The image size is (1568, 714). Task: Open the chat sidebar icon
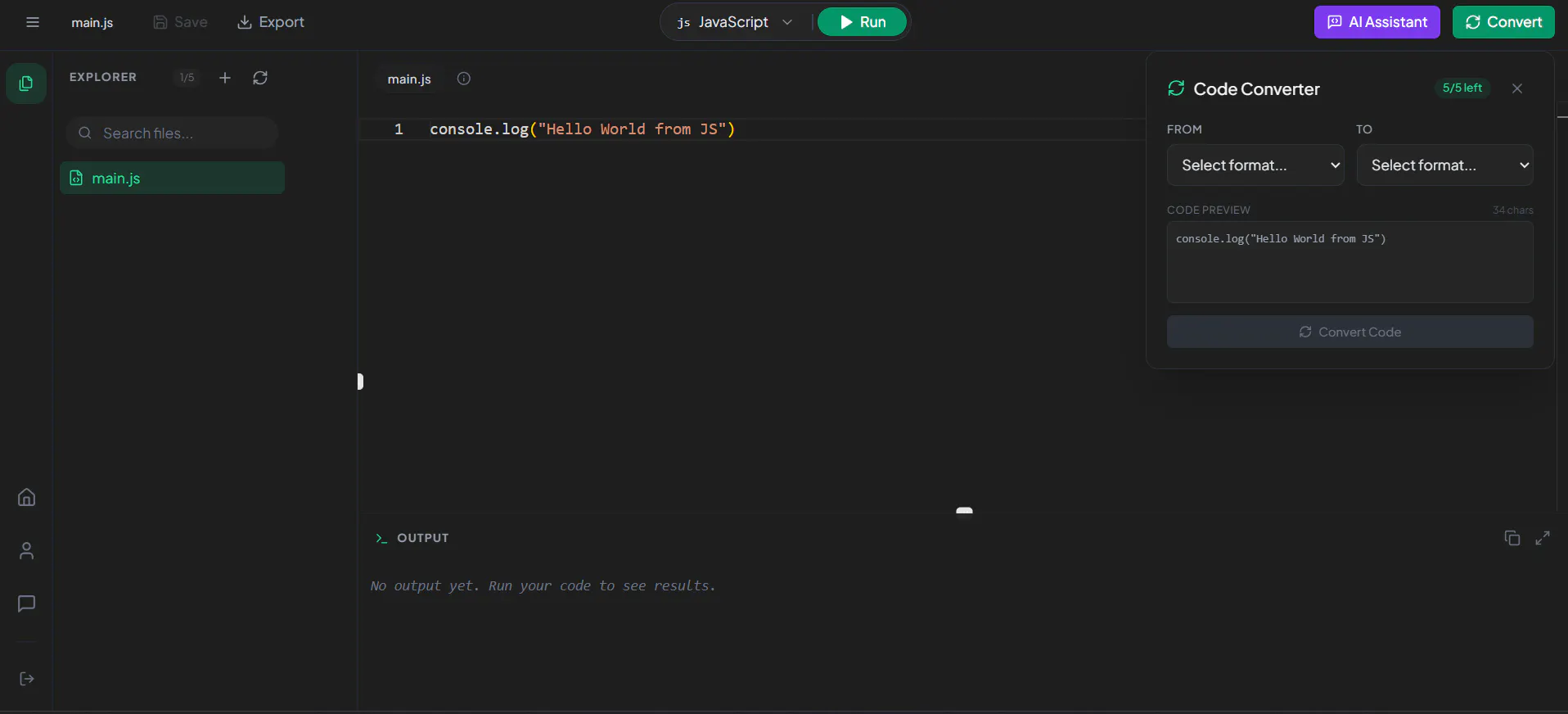pos(26,603)
